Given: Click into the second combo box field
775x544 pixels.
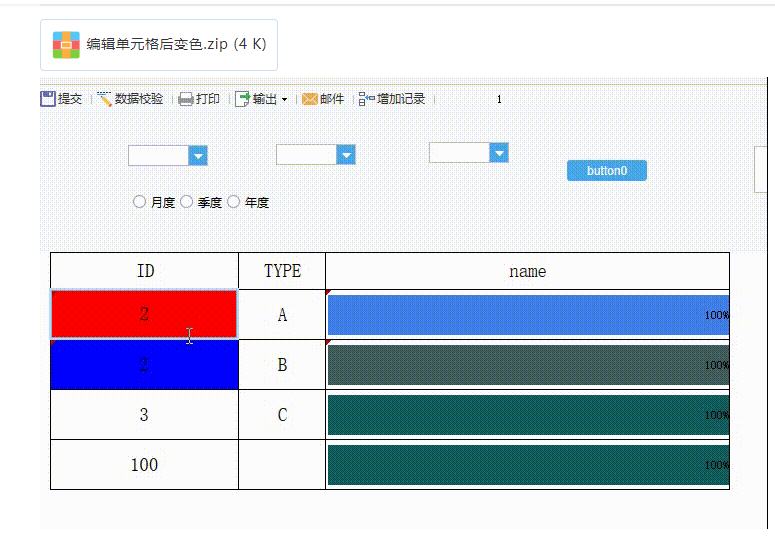Looking at the screenshot, I should pyautogui.click(x=306, y=155).
